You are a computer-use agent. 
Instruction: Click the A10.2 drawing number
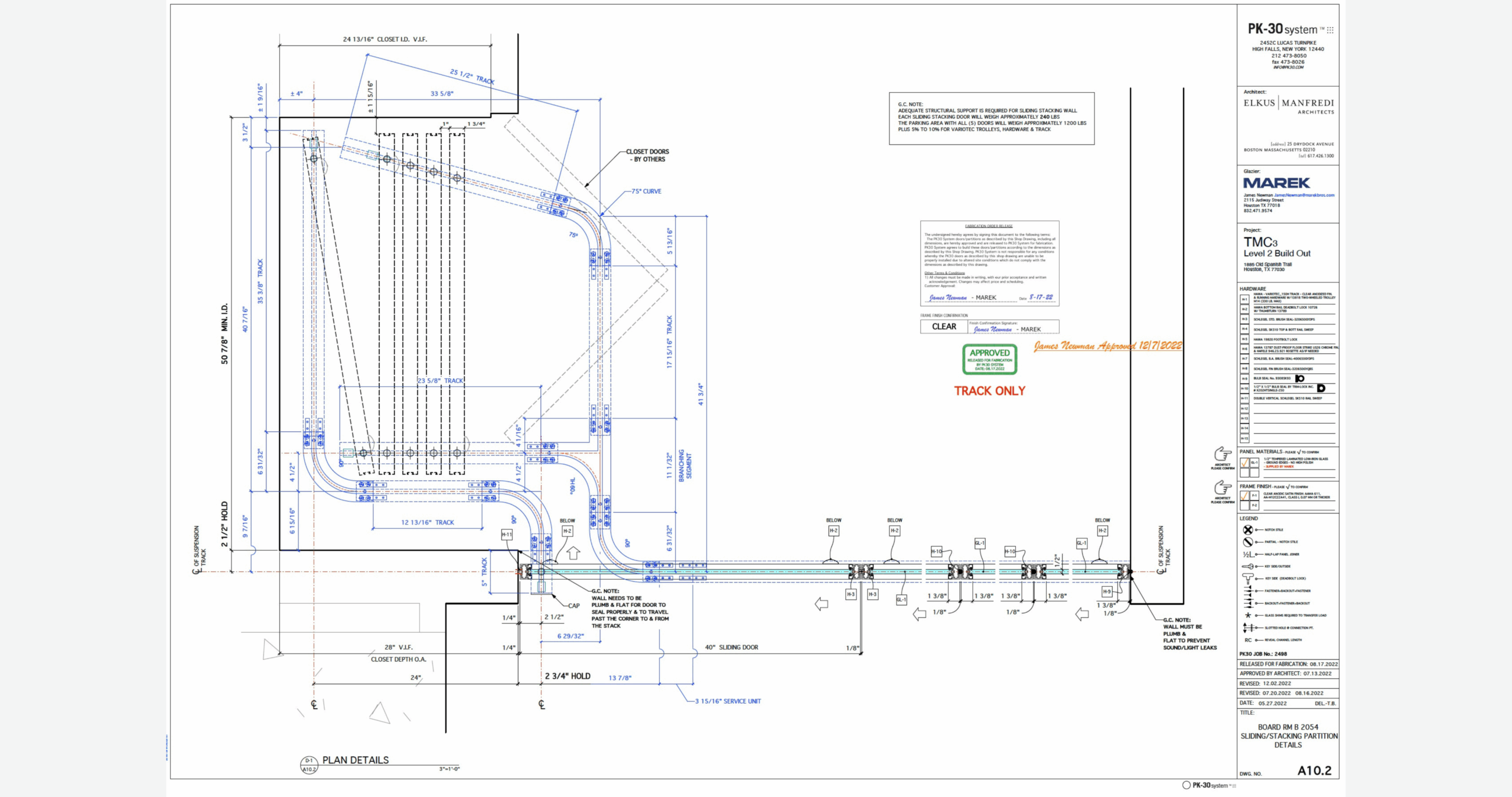(x=1314, y=770)
